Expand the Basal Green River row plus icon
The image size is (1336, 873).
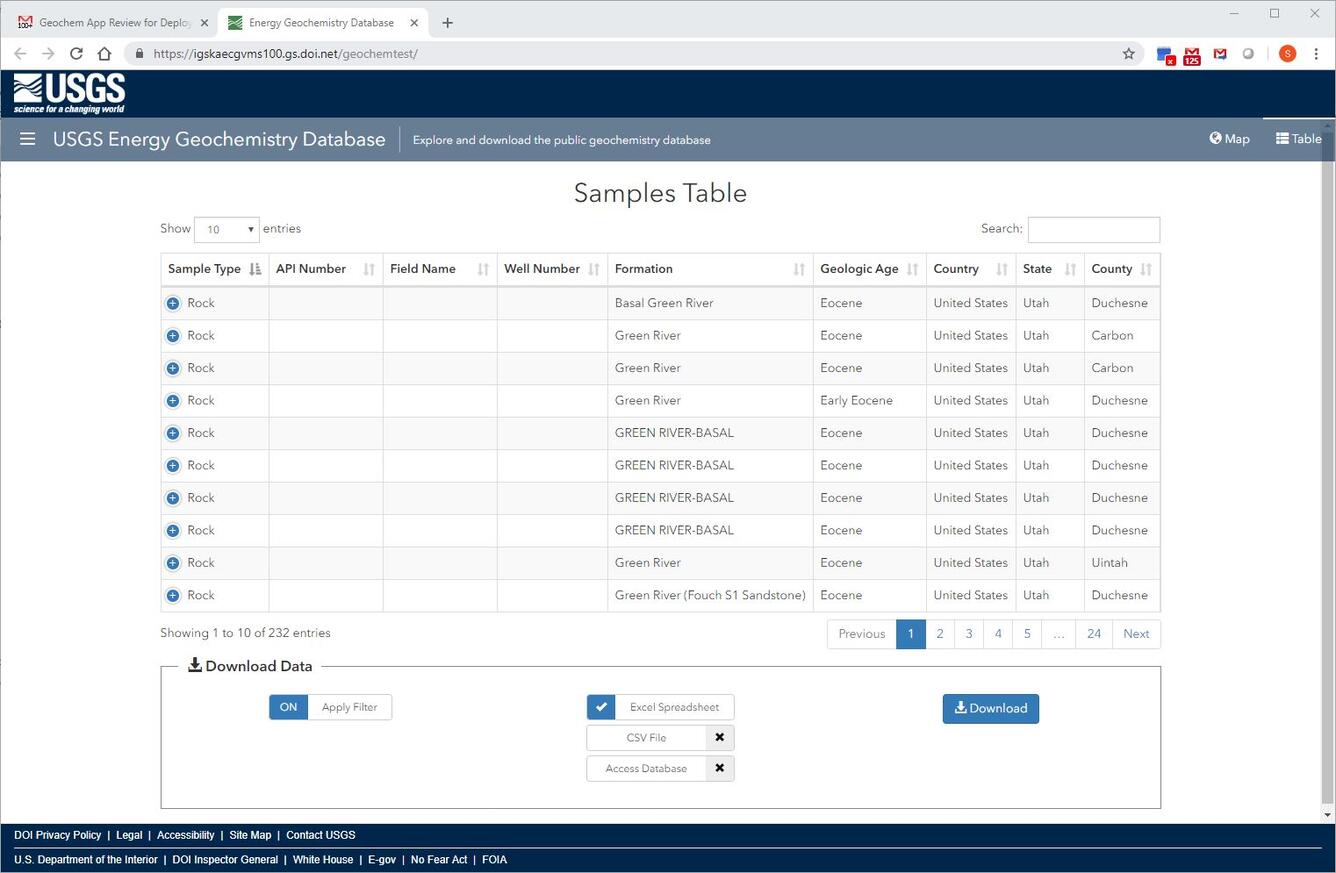pyautogui.click(x=173, y=303)
